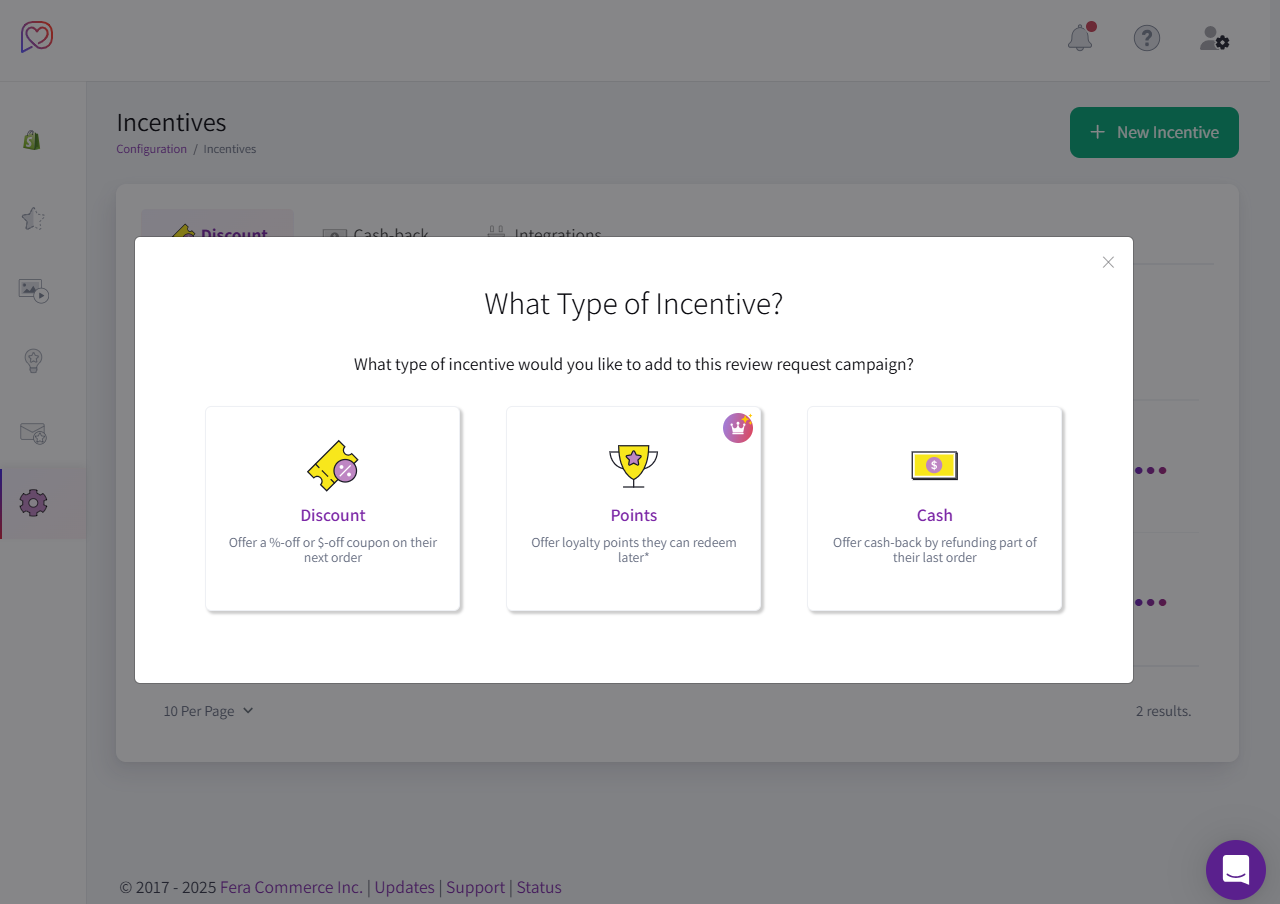Image resolution: width=1280 pixels, height=904 pixels.
Task: Click the help question mark icon
Action: (1146, 38)
